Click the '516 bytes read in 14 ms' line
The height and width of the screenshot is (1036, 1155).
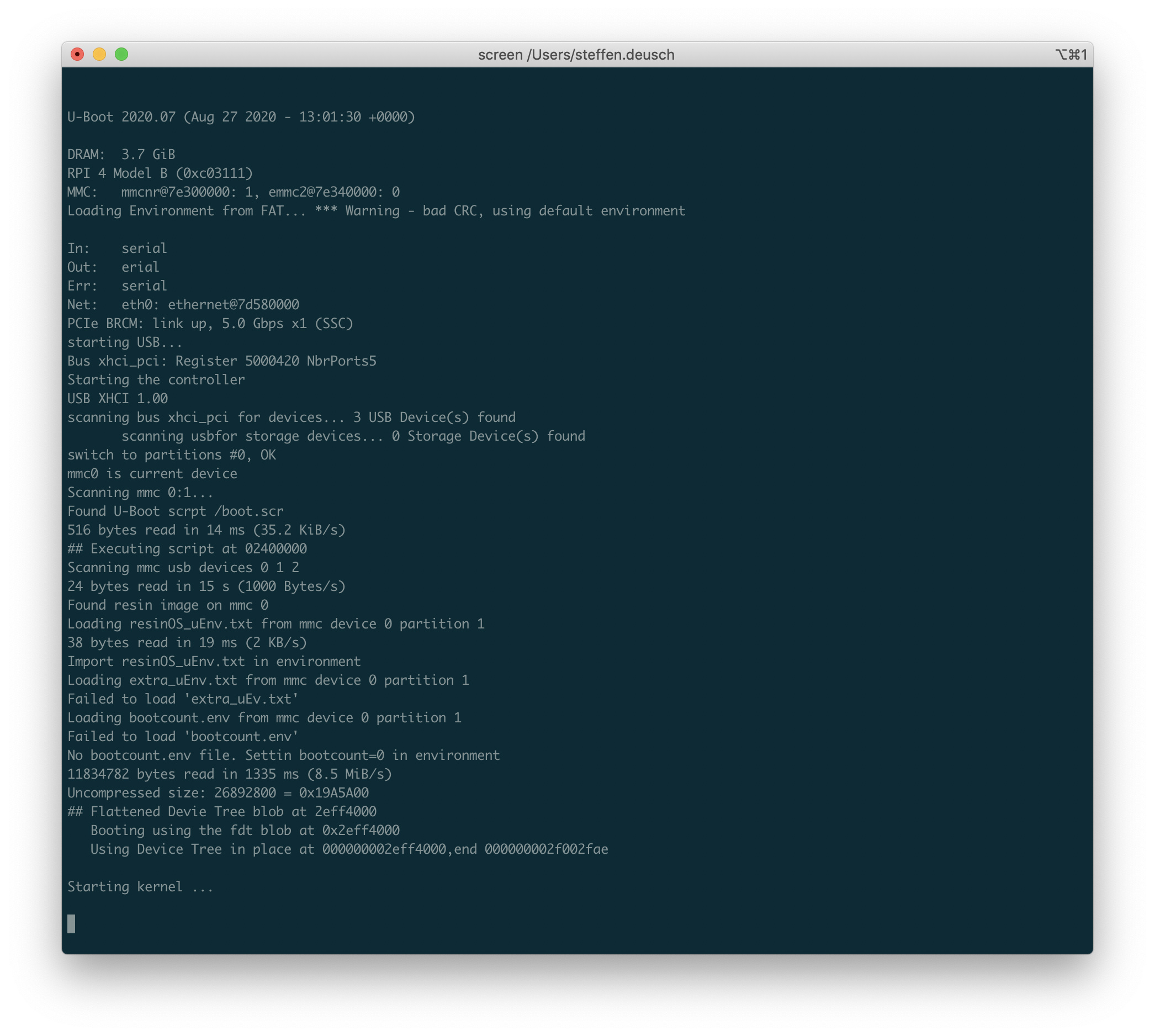tap(206, 530)
